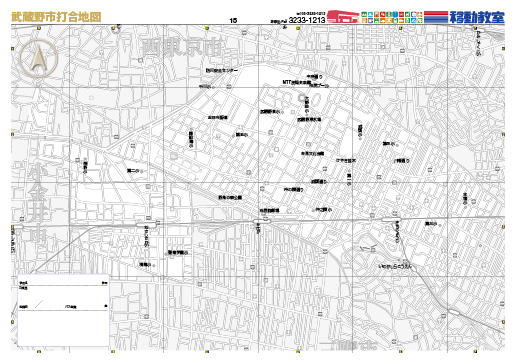Click the page number 15

point(233,20)
